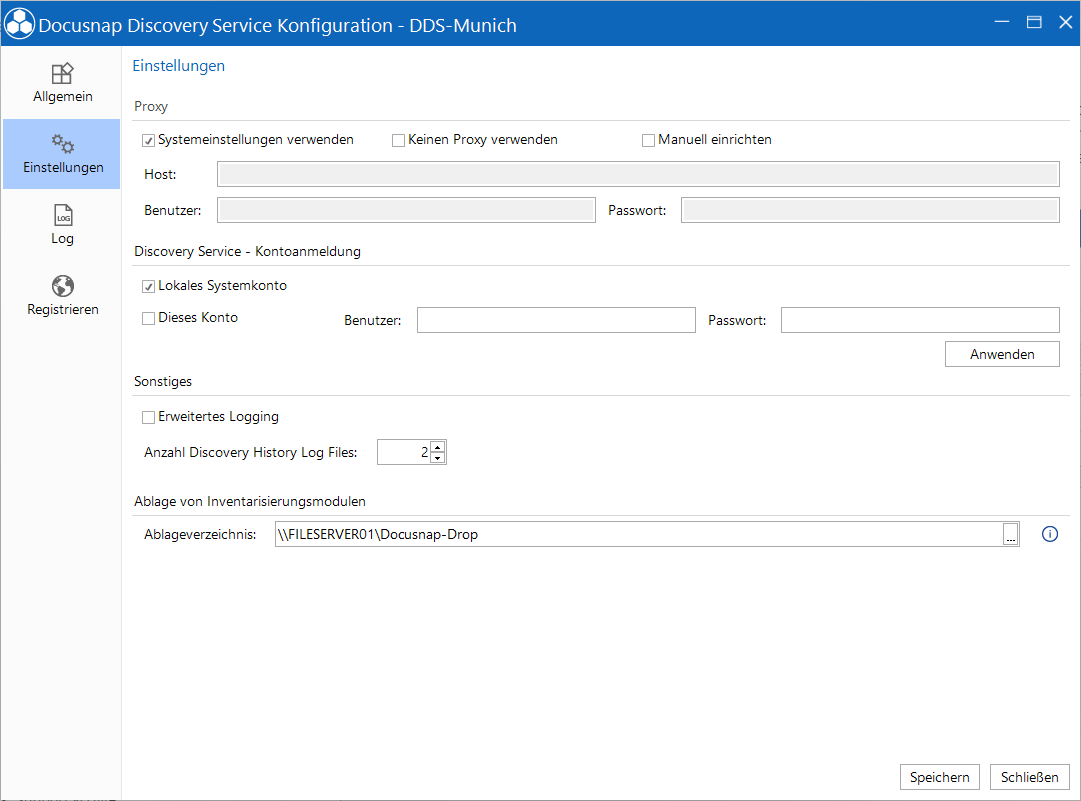Open the Registrieren globe icon
Viewport: 1081px width, 801px height.
pos(63,286)
